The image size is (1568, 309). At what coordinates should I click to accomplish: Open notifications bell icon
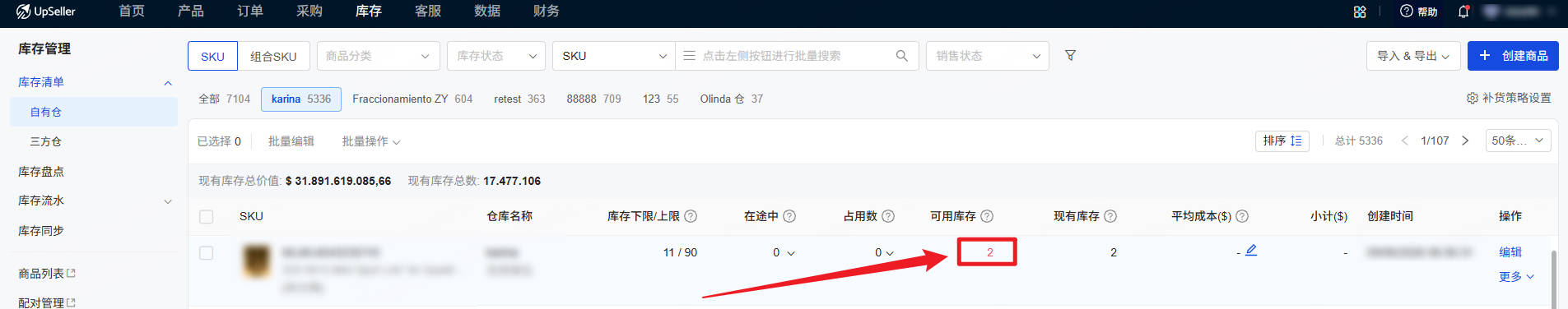click(1463, 12)
